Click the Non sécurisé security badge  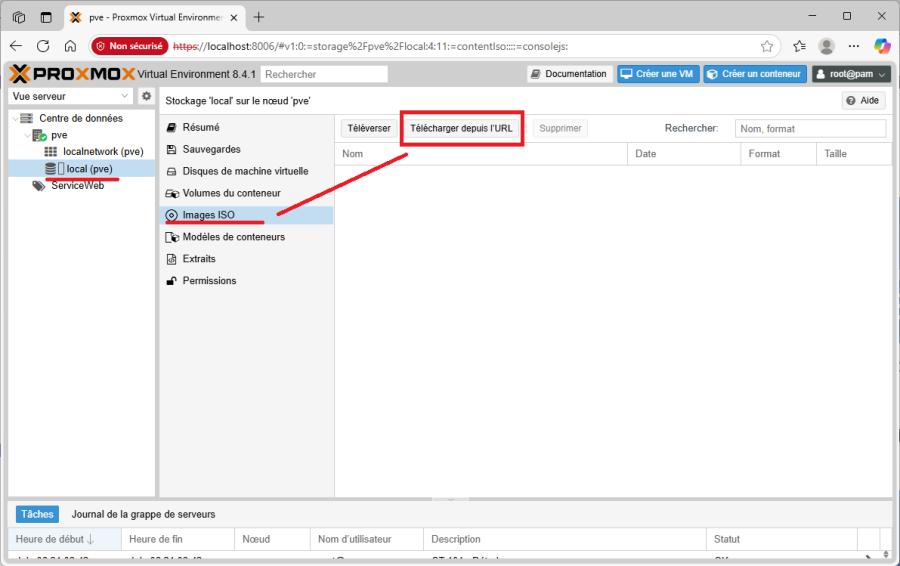tap(130, 46)
